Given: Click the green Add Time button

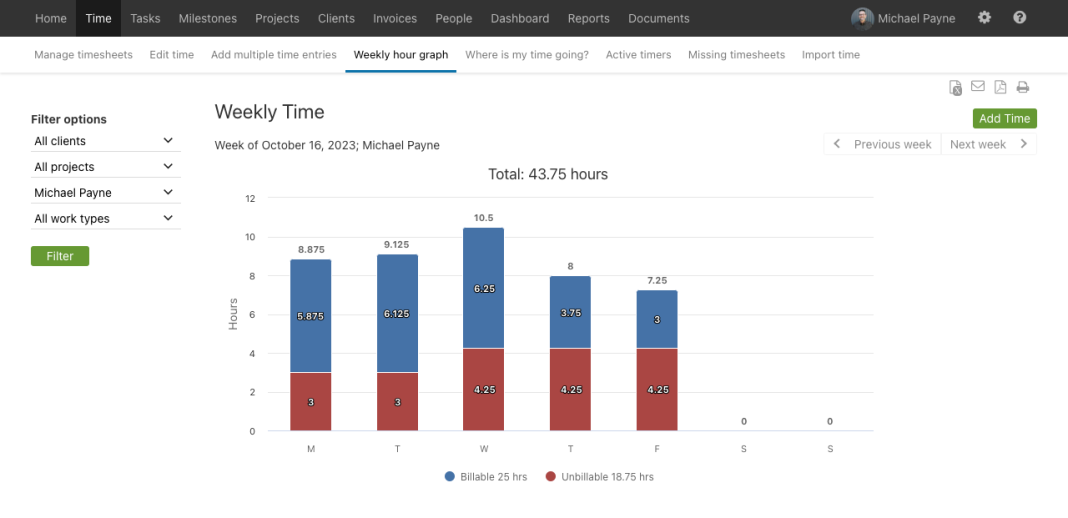Looking at the screenshot, I should coord(1004,119).
